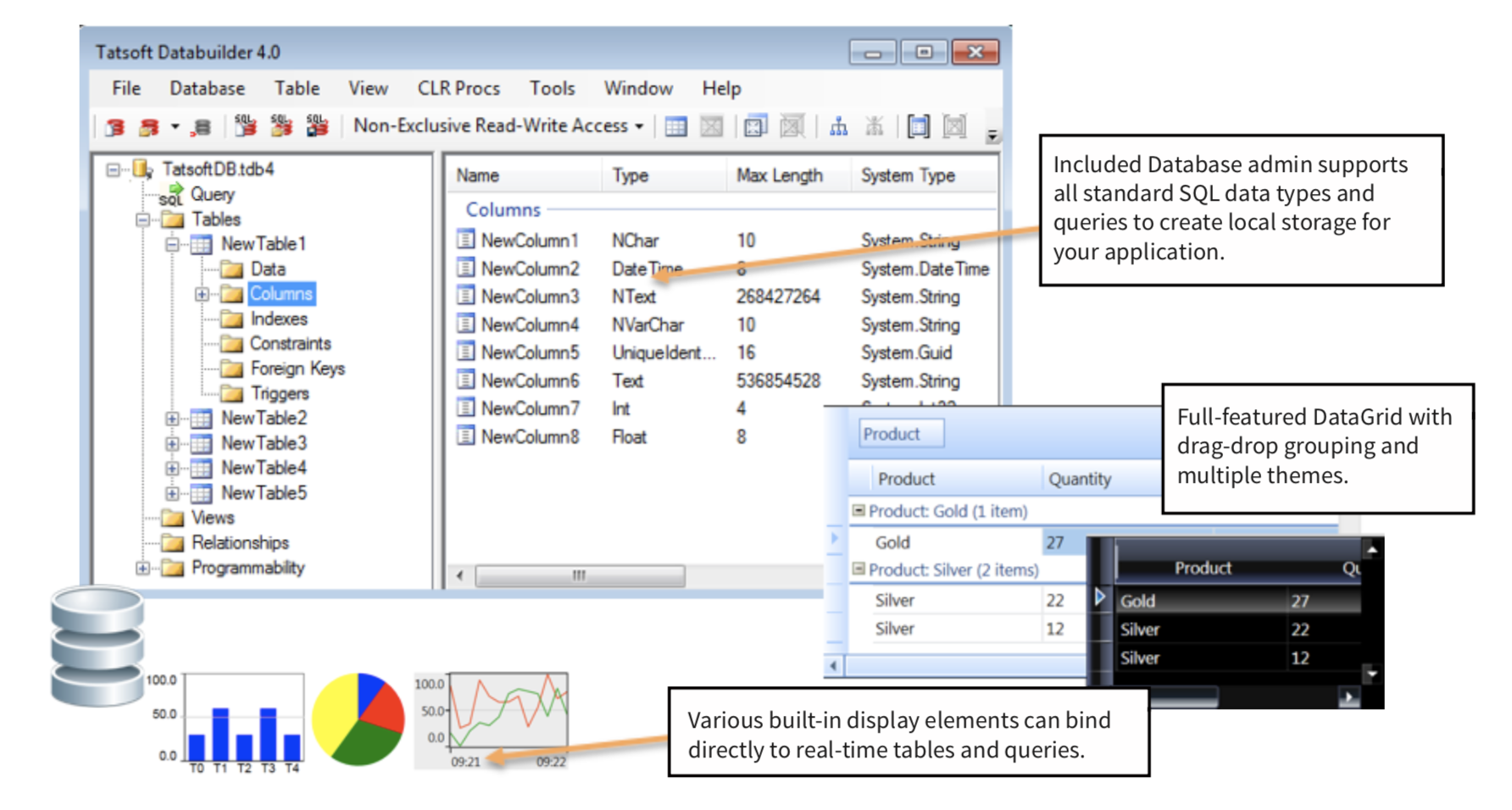Select the Triggers folder
The height and width of the screenshot is (810, 1512).
[x=264, y=394]
